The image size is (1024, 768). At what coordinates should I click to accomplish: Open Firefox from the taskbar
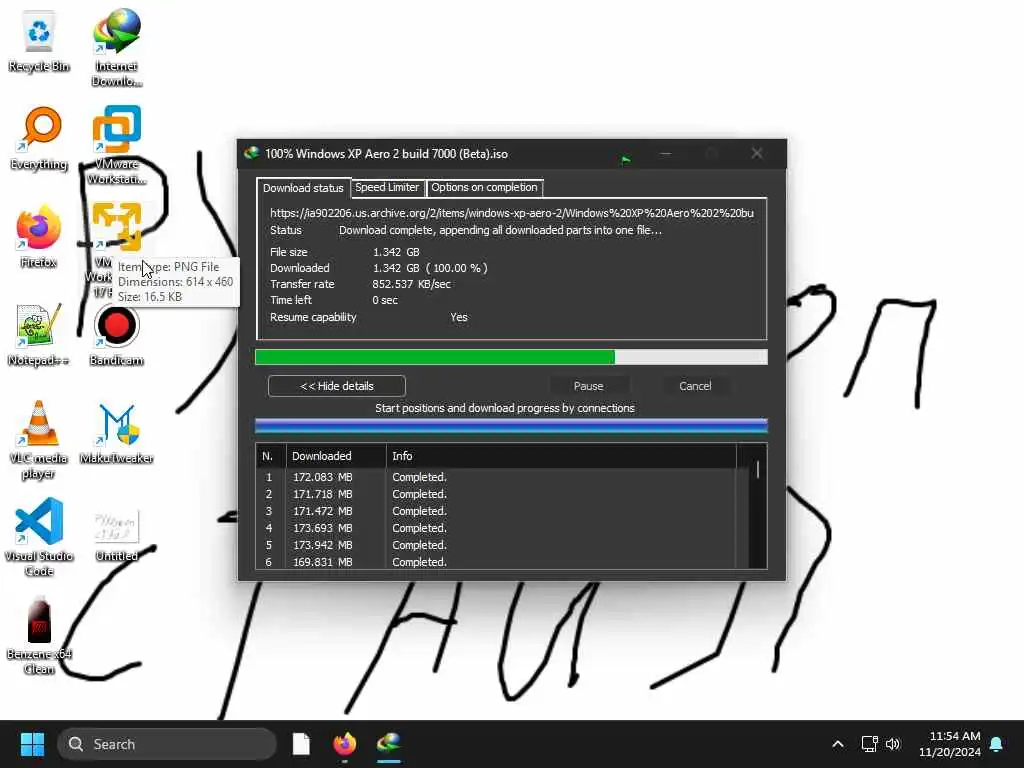point(345,744)
